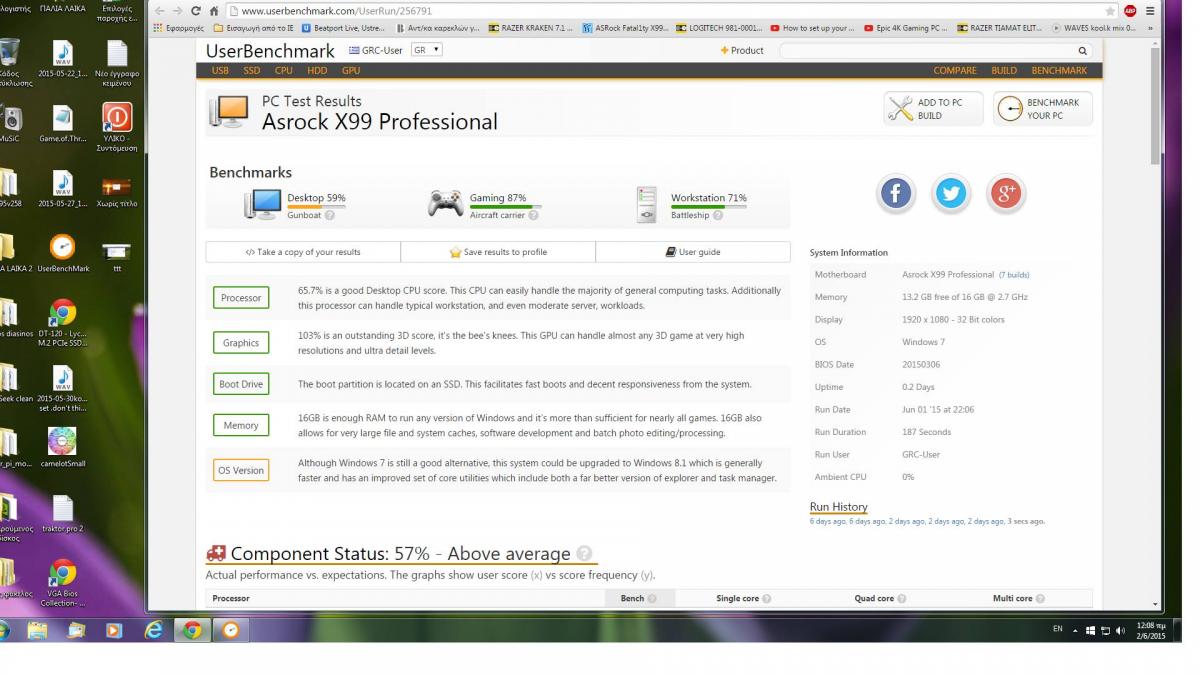
Task: Open UserBenchMark desktop shortcut
Action: pos(63,254)
